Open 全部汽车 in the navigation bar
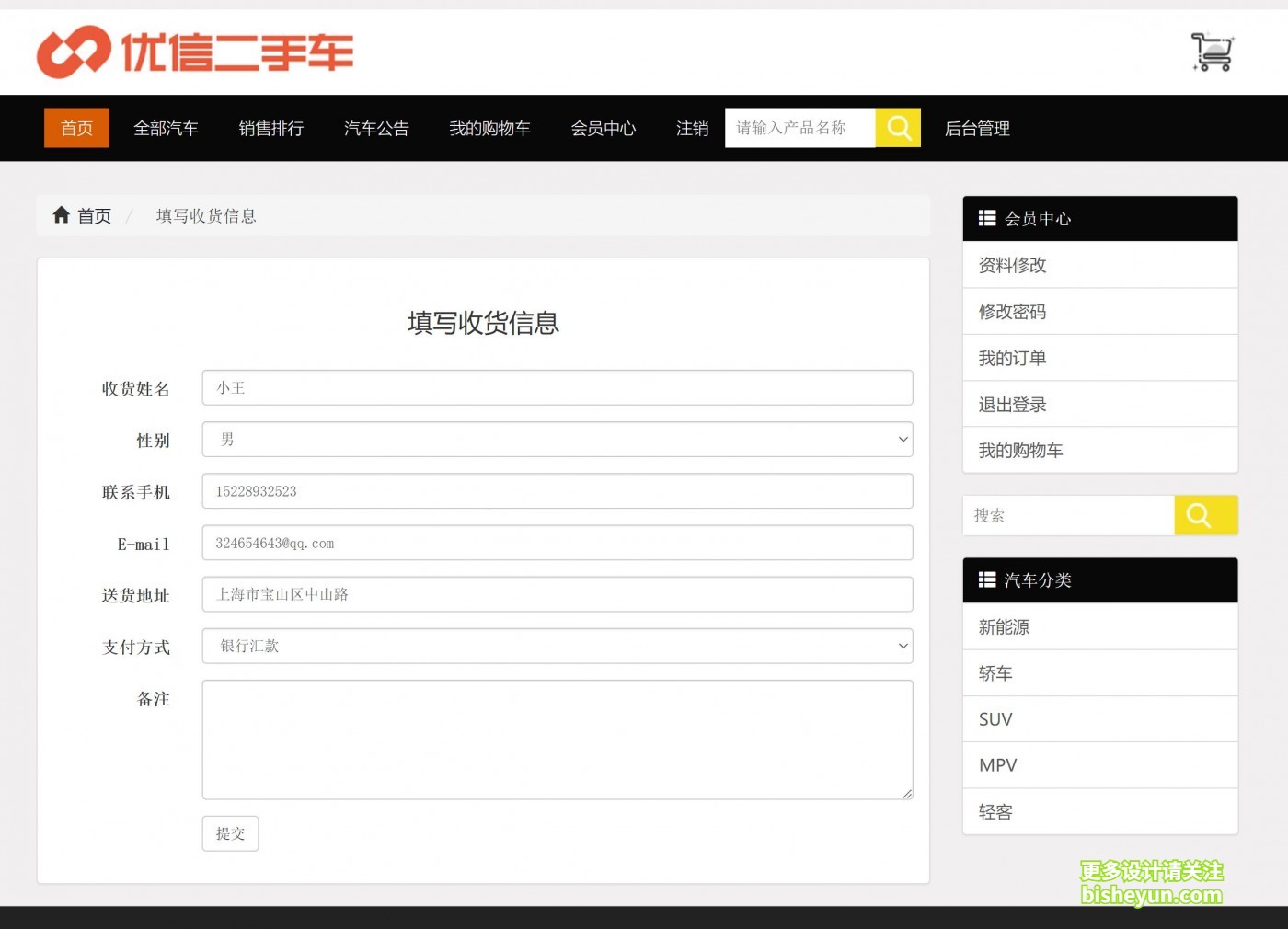The height and width of the screenshot is (929, 1288). (166, 129)
